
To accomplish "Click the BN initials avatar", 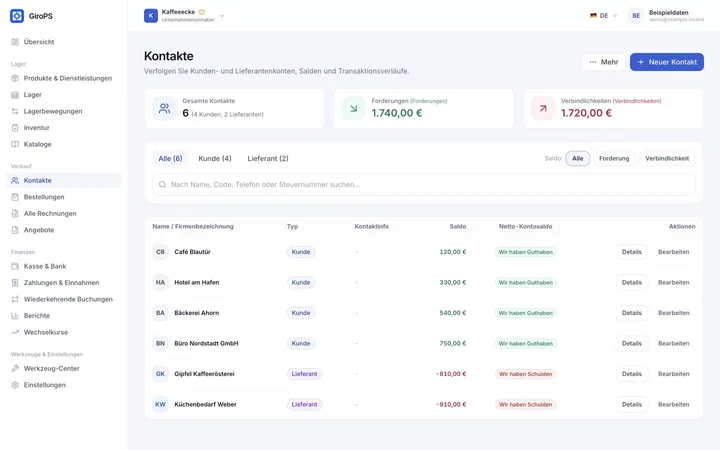I will pos(160,343).
